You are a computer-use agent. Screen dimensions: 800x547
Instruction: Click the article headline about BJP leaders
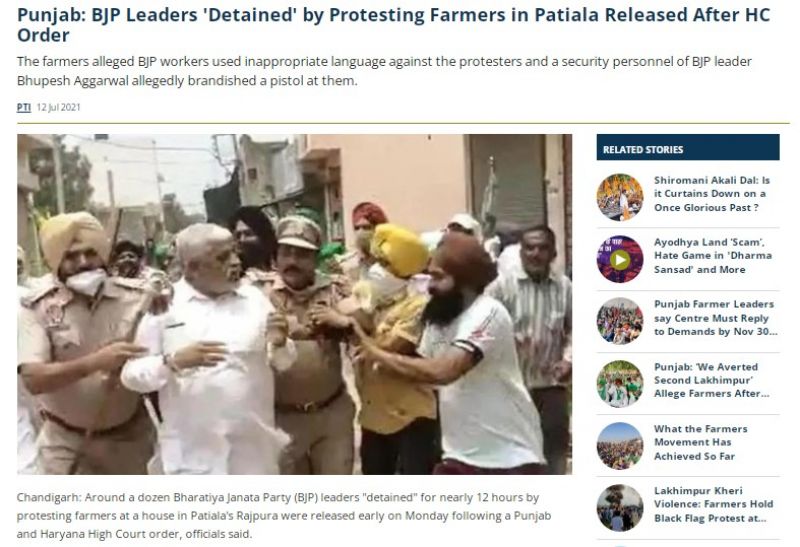[x=393, y=25]
